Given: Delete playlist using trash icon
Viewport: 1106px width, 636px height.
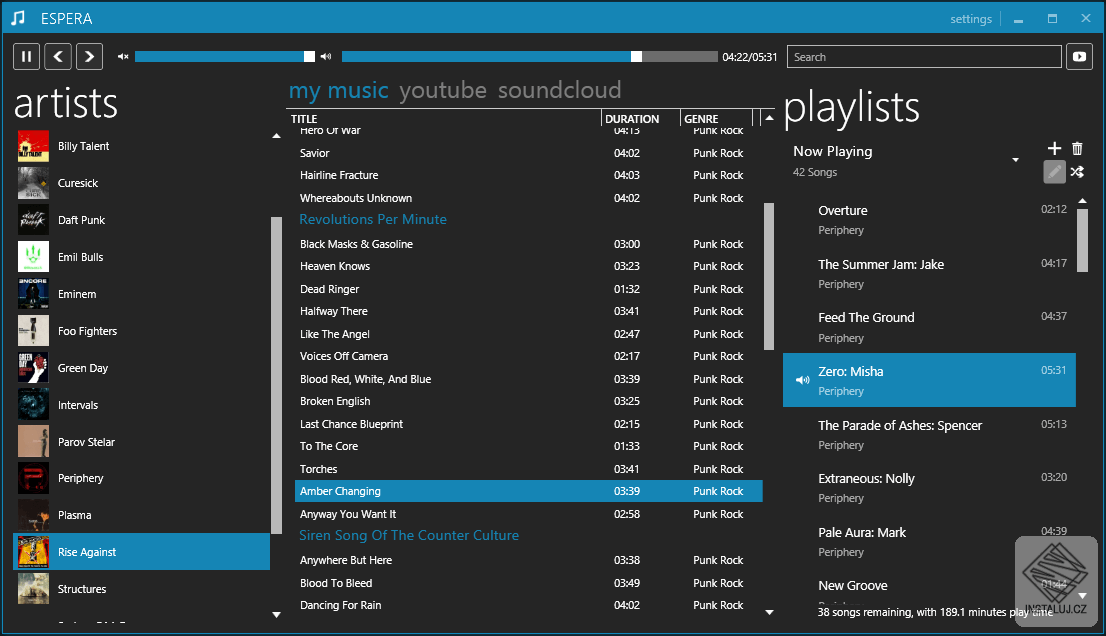Looking at the screenshot, I should (1077, 149).
